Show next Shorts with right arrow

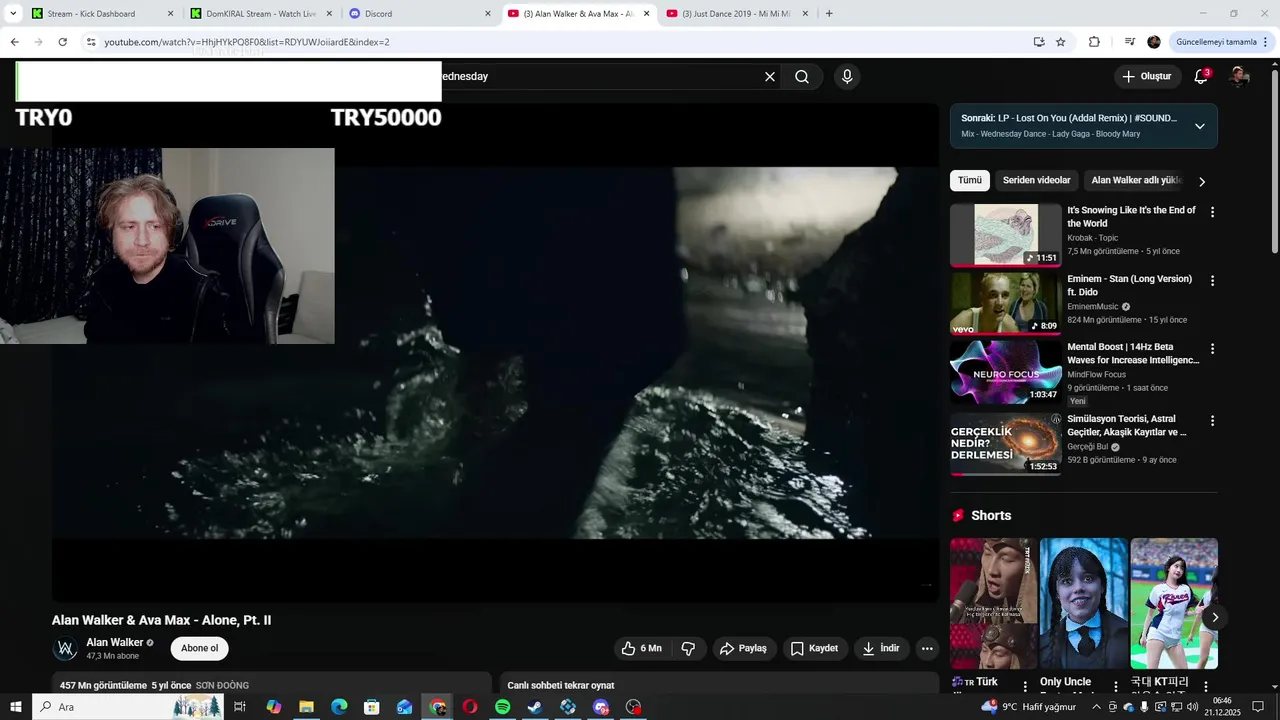click(1214, 617)
